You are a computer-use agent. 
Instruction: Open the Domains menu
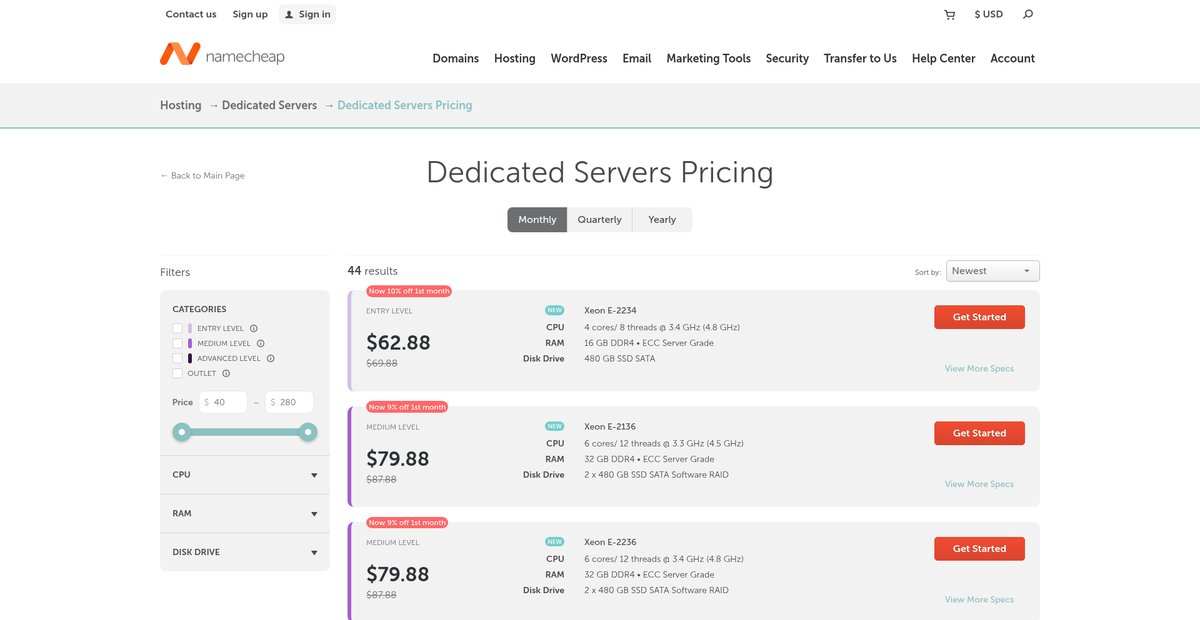(455, 58)
